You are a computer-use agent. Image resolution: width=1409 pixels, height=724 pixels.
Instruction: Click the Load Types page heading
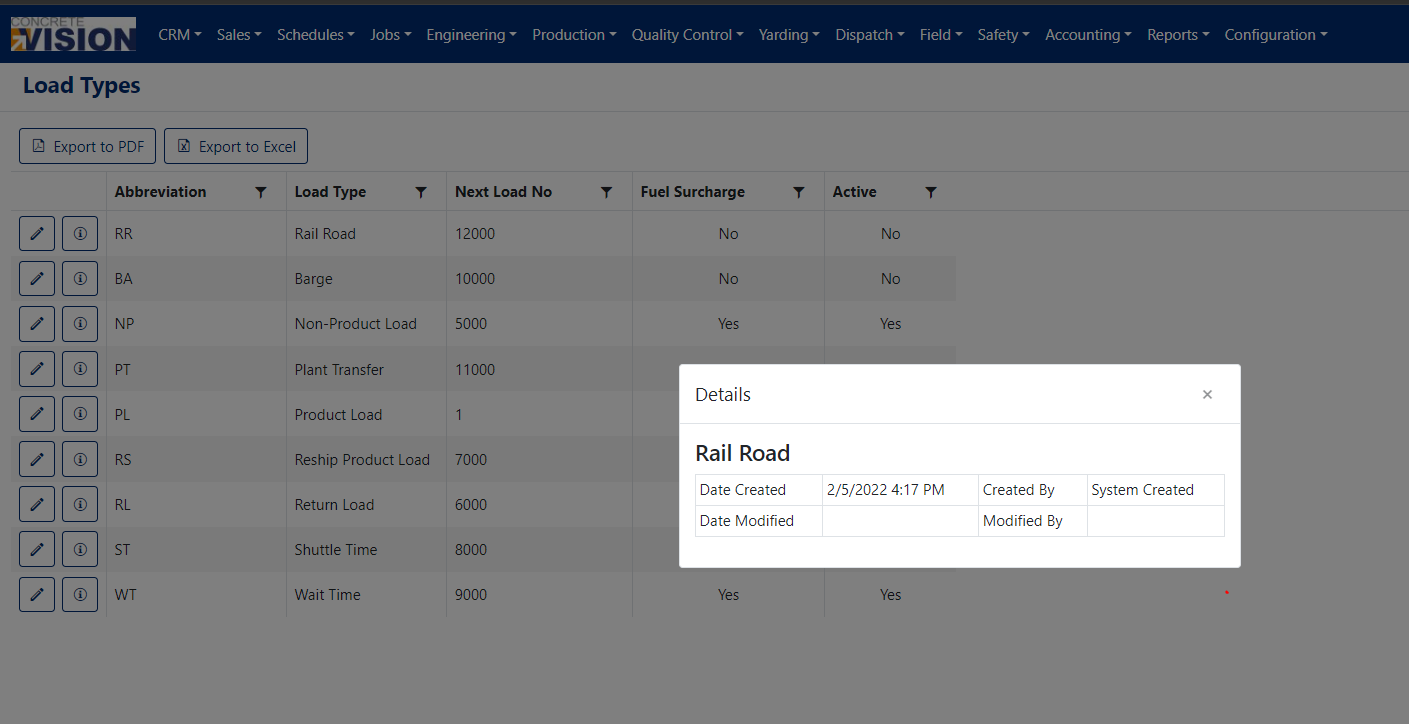[x=82, y=86]
